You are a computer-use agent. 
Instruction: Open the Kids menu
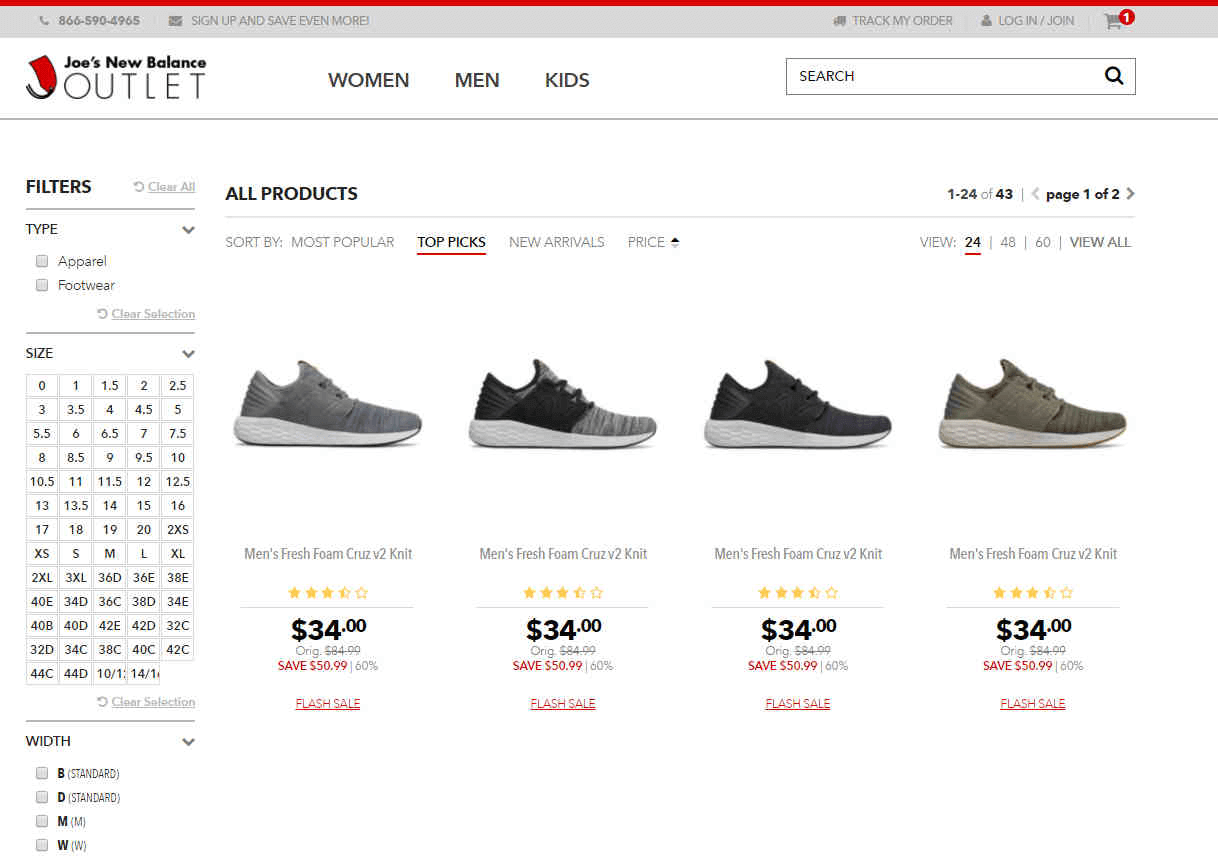(x=567, y=80)
